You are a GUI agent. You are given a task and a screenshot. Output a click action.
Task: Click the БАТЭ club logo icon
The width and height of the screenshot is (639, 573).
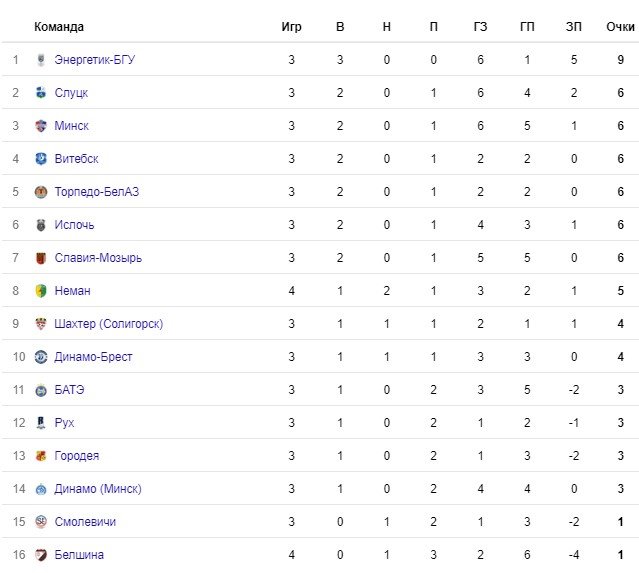point(41,390)
